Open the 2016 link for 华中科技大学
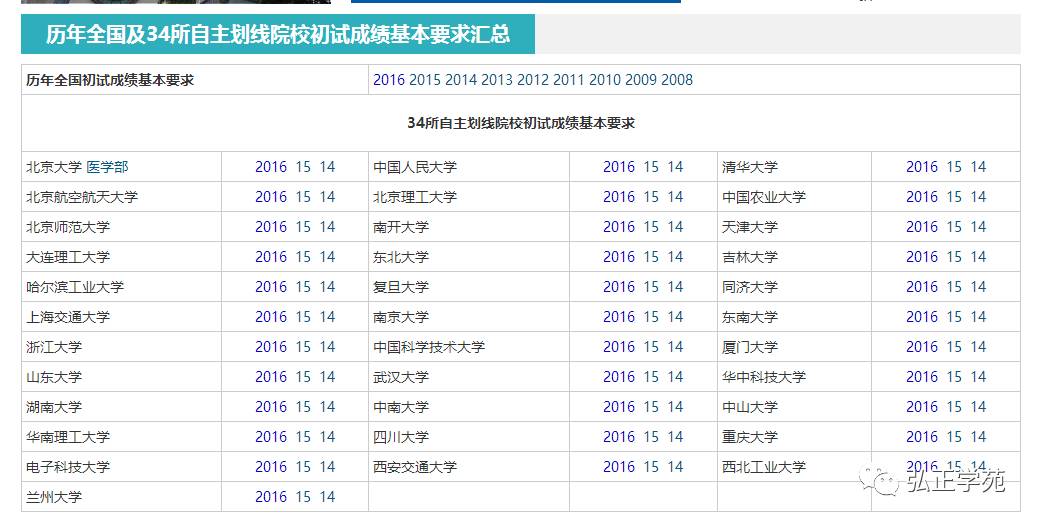This screenshot has width=1039, height=526. 922,377
